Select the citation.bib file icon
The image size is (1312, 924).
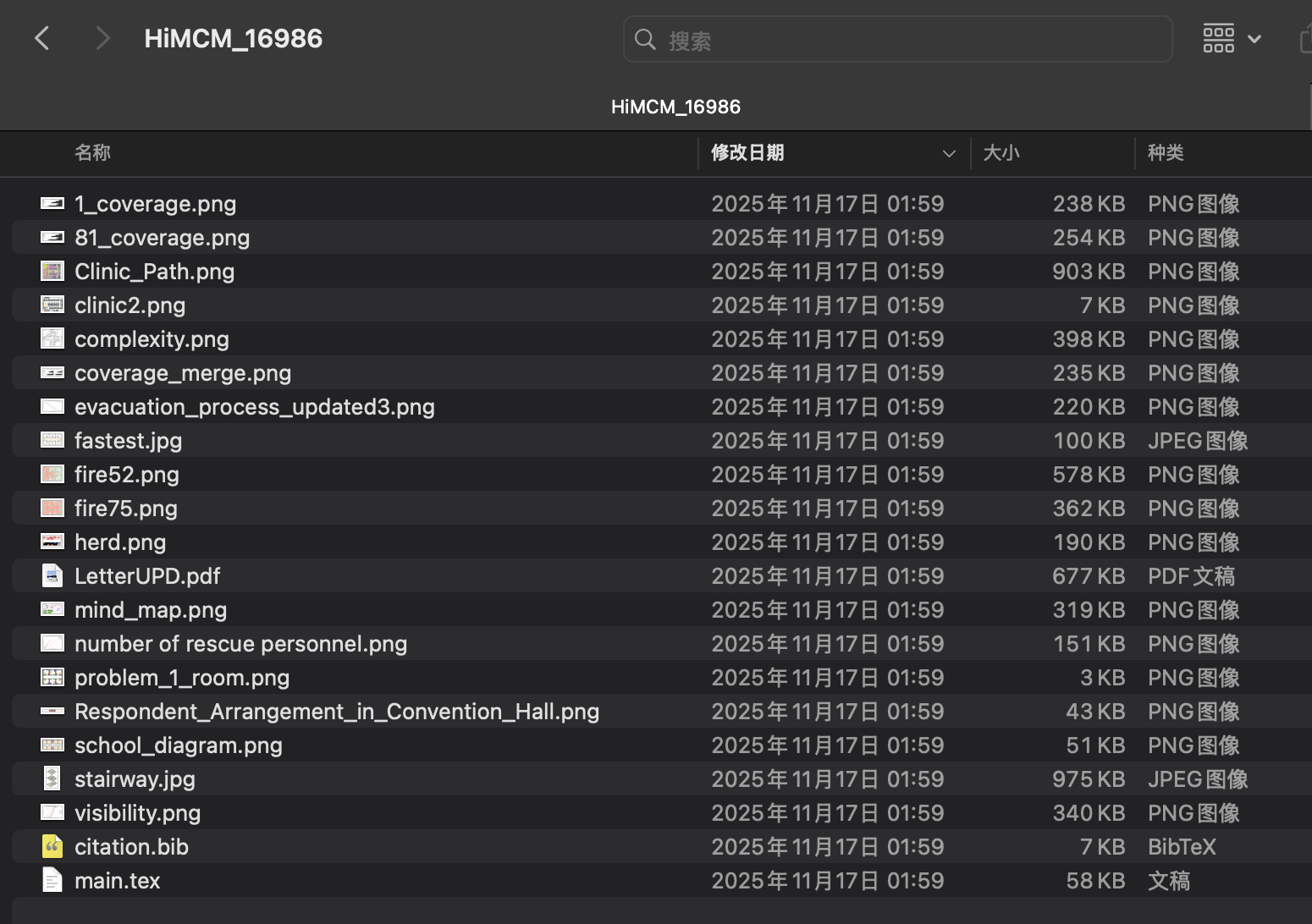(x=52, y=847)
